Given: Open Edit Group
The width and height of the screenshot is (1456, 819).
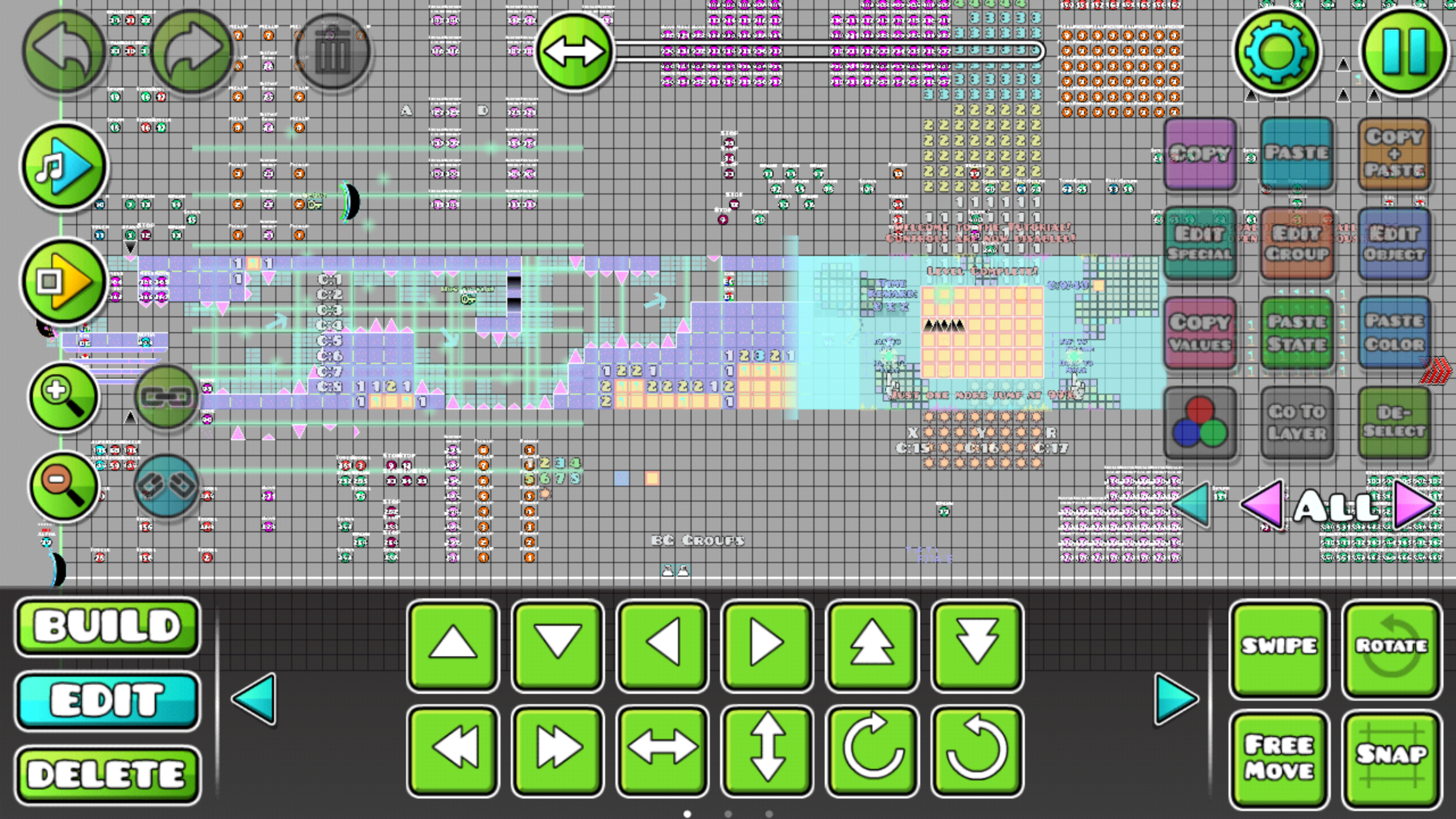Looking at the screenshot, I should tap(1297, 243).
